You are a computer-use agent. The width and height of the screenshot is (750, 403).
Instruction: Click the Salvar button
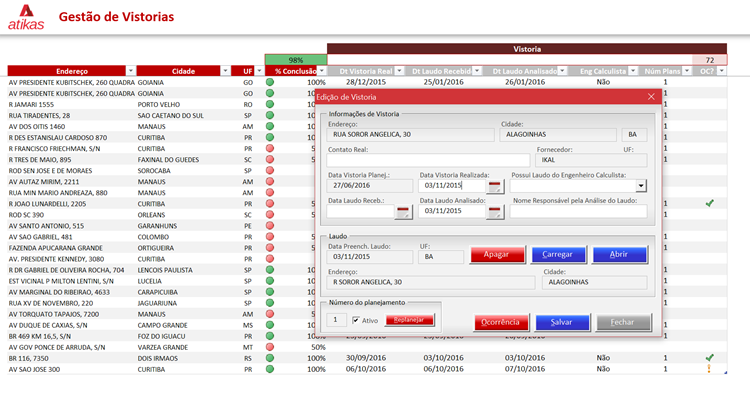coord(562,322)
